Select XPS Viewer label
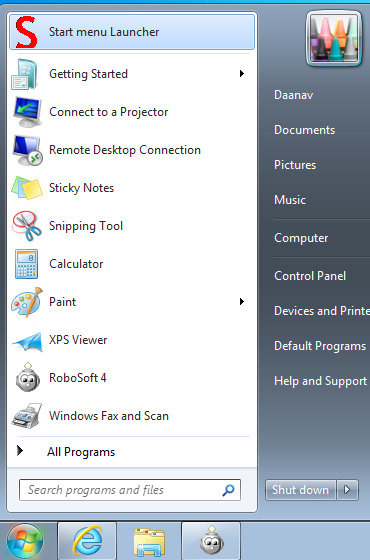Viewport: 370px width, 560px height. 78,340
